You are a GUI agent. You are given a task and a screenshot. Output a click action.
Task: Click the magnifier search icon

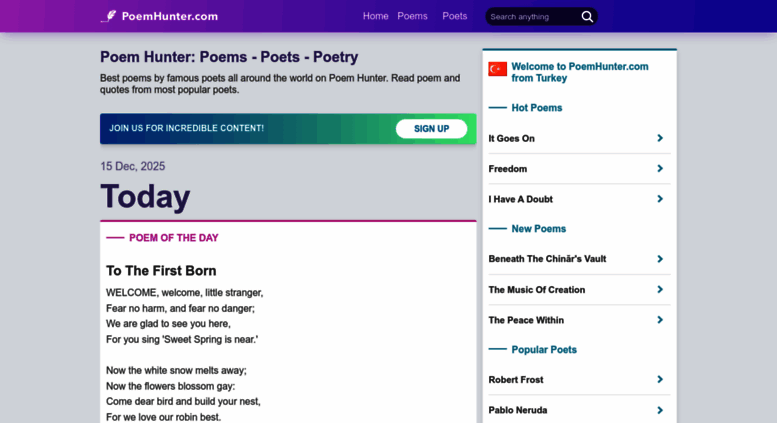(x=587, y=16)
